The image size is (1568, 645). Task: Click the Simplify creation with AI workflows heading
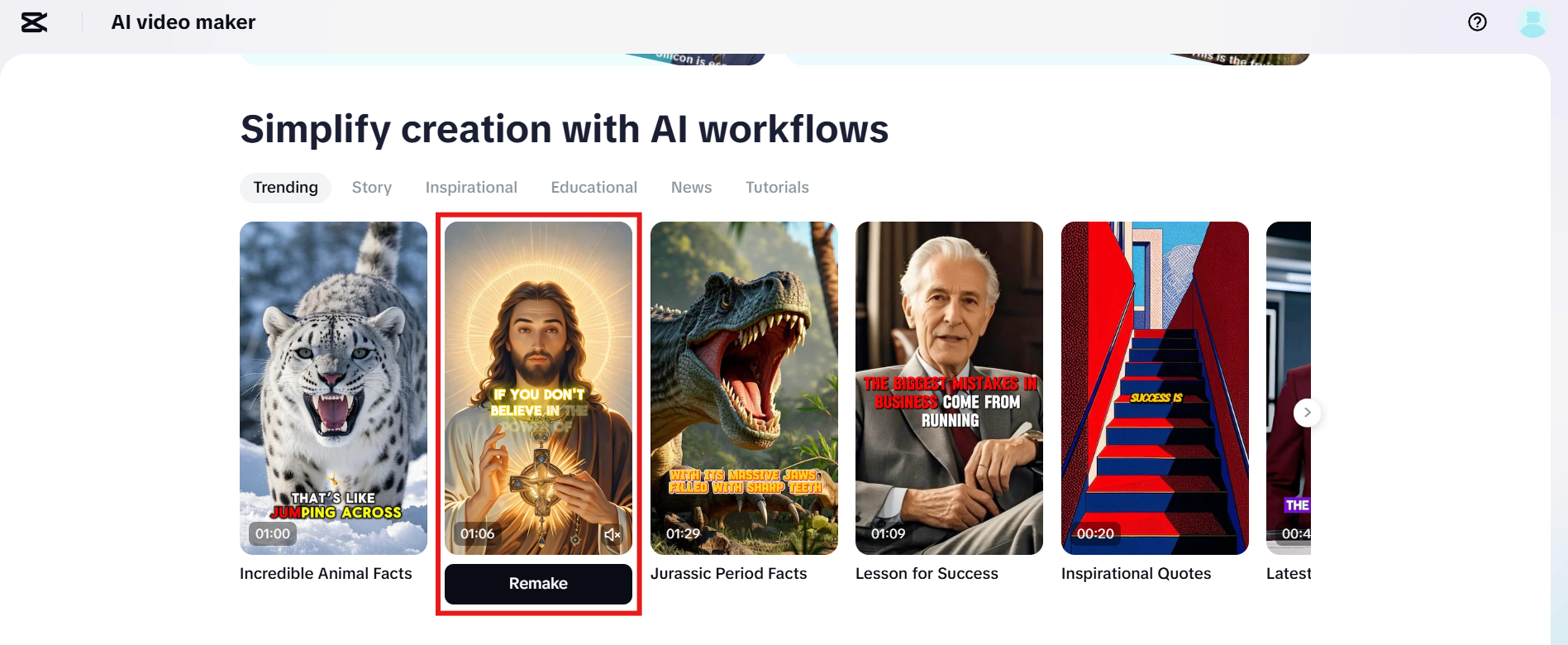(565, 129)
